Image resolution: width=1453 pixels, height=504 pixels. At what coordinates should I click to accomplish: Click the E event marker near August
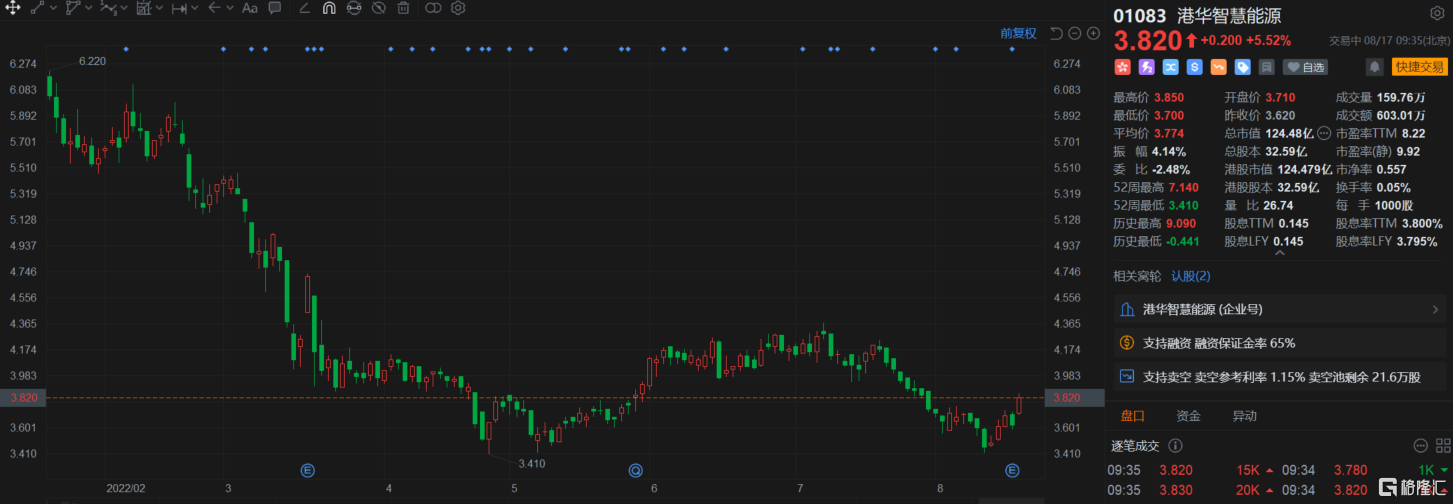pyautogui.click(x=1012, y=470)
